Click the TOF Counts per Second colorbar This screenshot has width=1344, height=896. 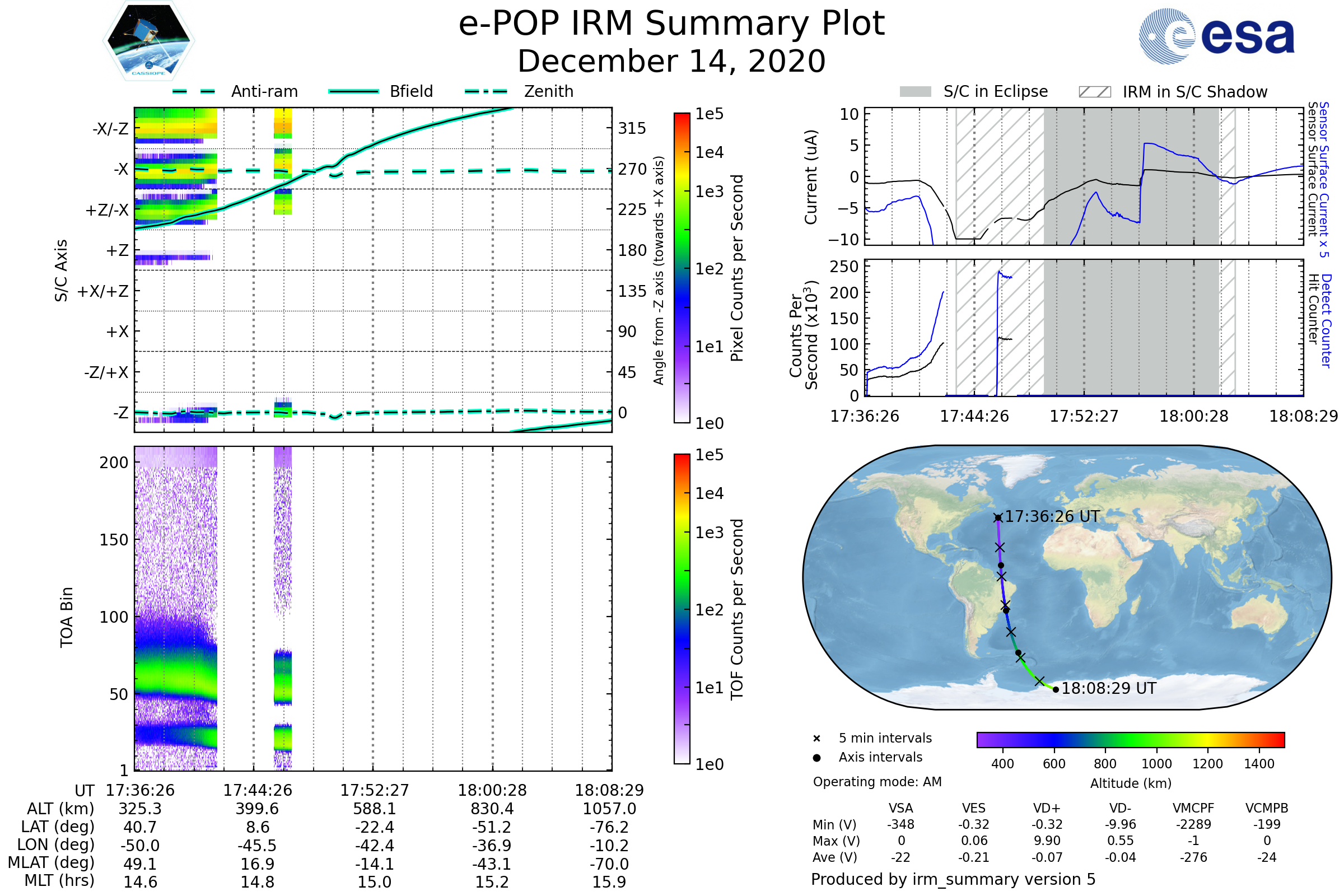click(682, 609)
